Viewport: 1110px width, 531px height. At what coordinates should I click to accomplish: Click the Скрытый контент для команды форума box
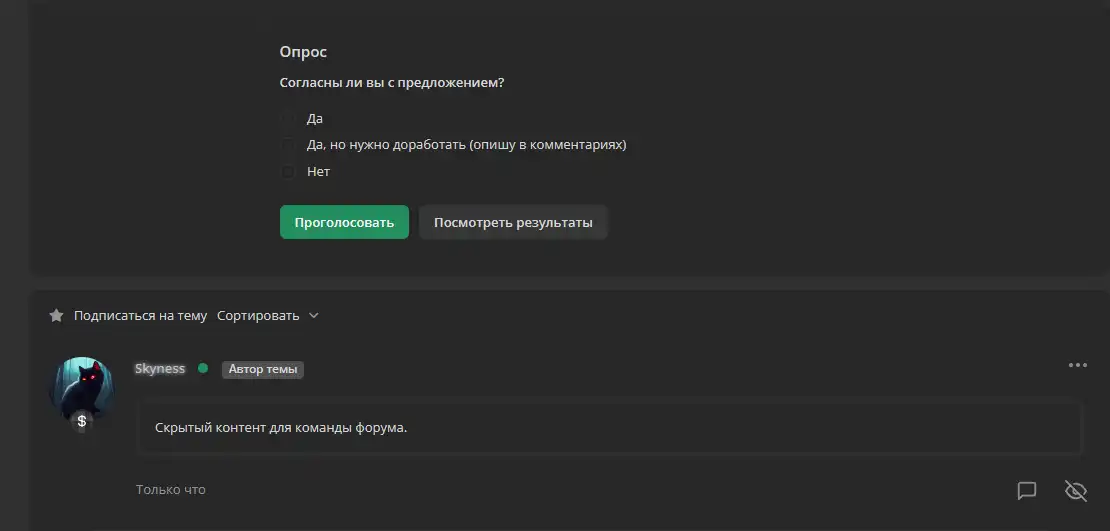610,428
